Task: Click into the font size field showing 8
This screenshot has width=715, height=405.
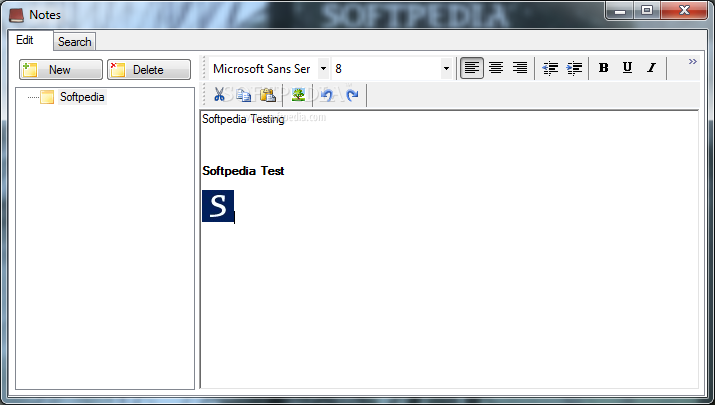Action: [x=386, y=69]
